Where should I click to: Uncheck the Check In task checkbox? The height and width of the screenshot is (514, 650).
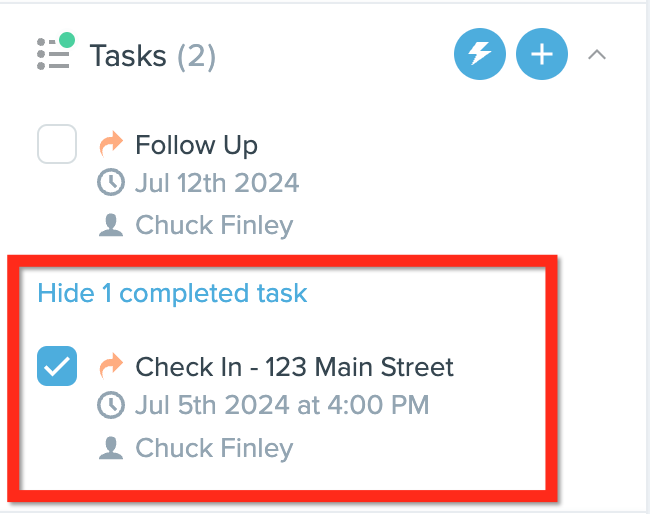pyautogui.click(x=57, y=366)
